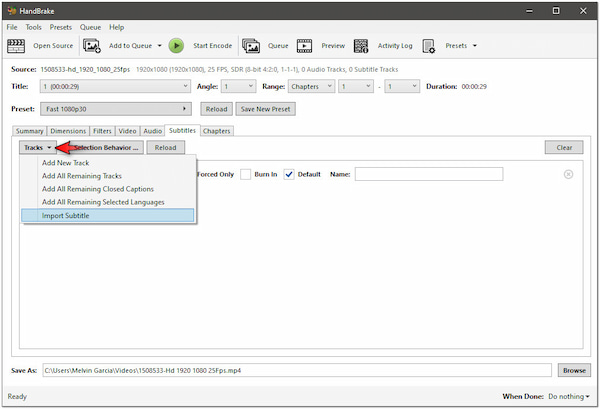Click the Add to Queue icon

point(93,45)
